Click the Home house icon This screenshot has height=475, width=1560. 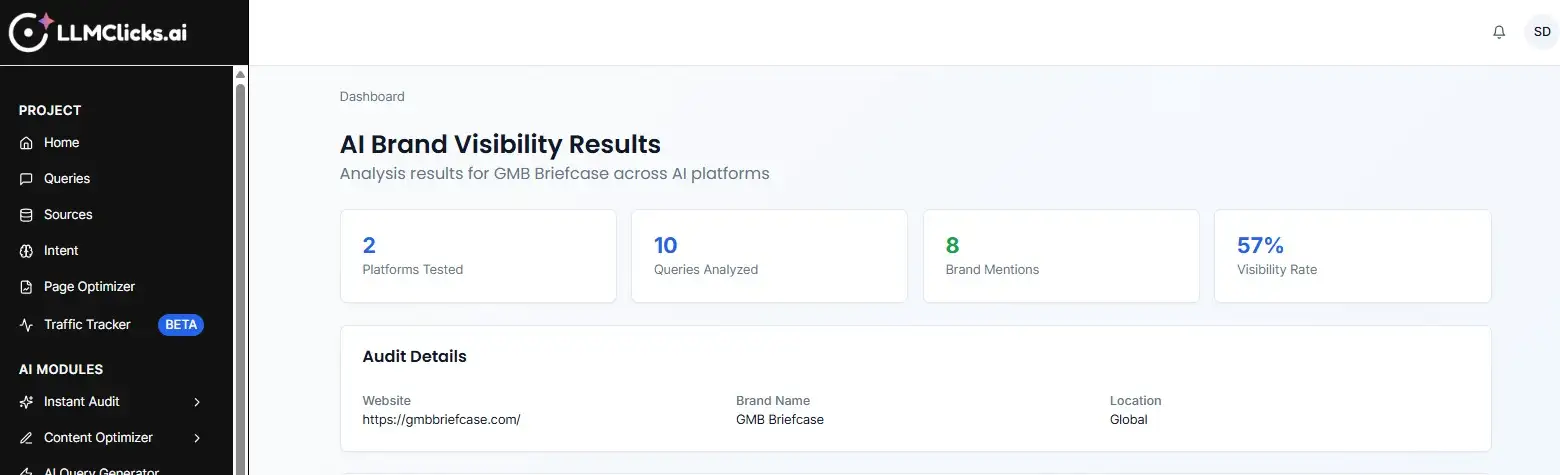point(26,143)
